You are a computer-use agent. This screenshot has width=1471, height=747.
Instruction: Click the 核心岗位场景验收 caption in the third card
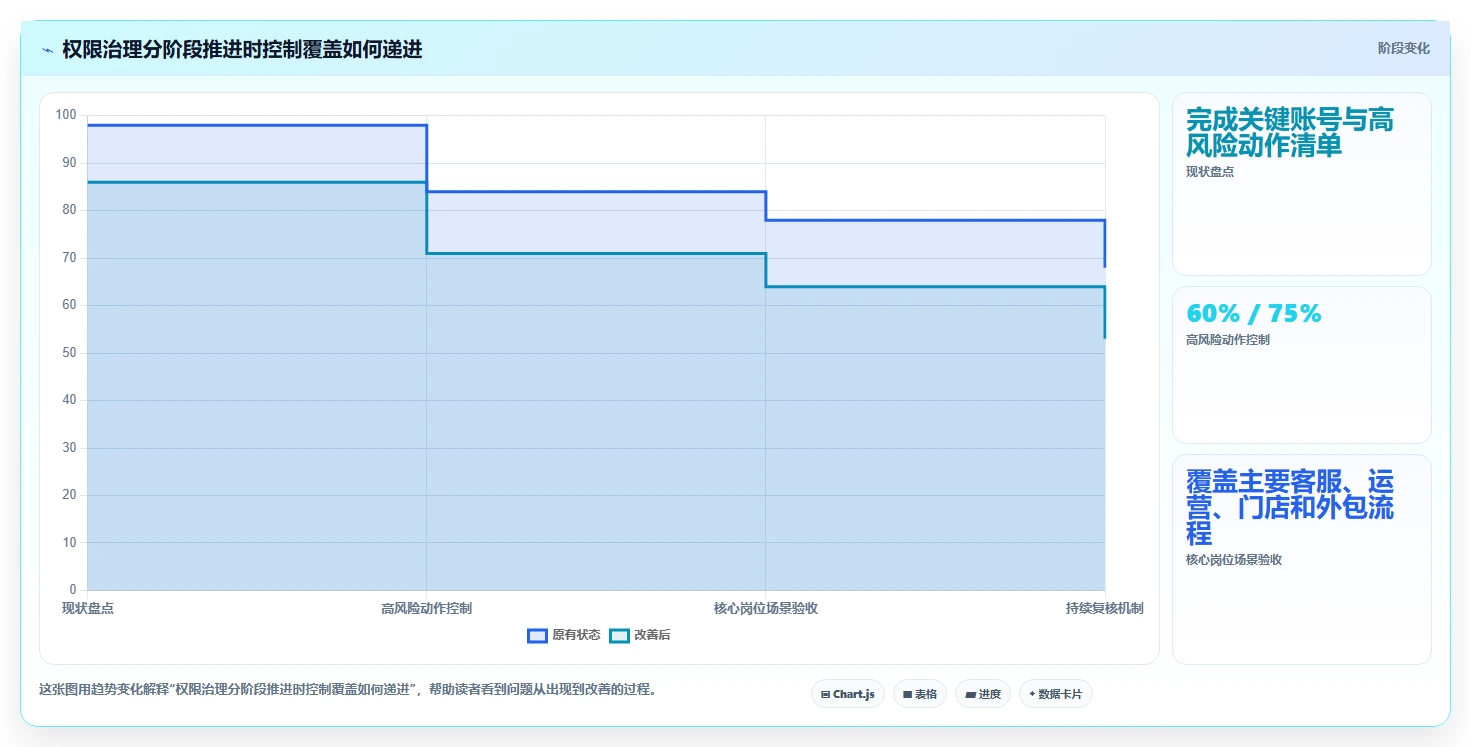click(1234, 560)
